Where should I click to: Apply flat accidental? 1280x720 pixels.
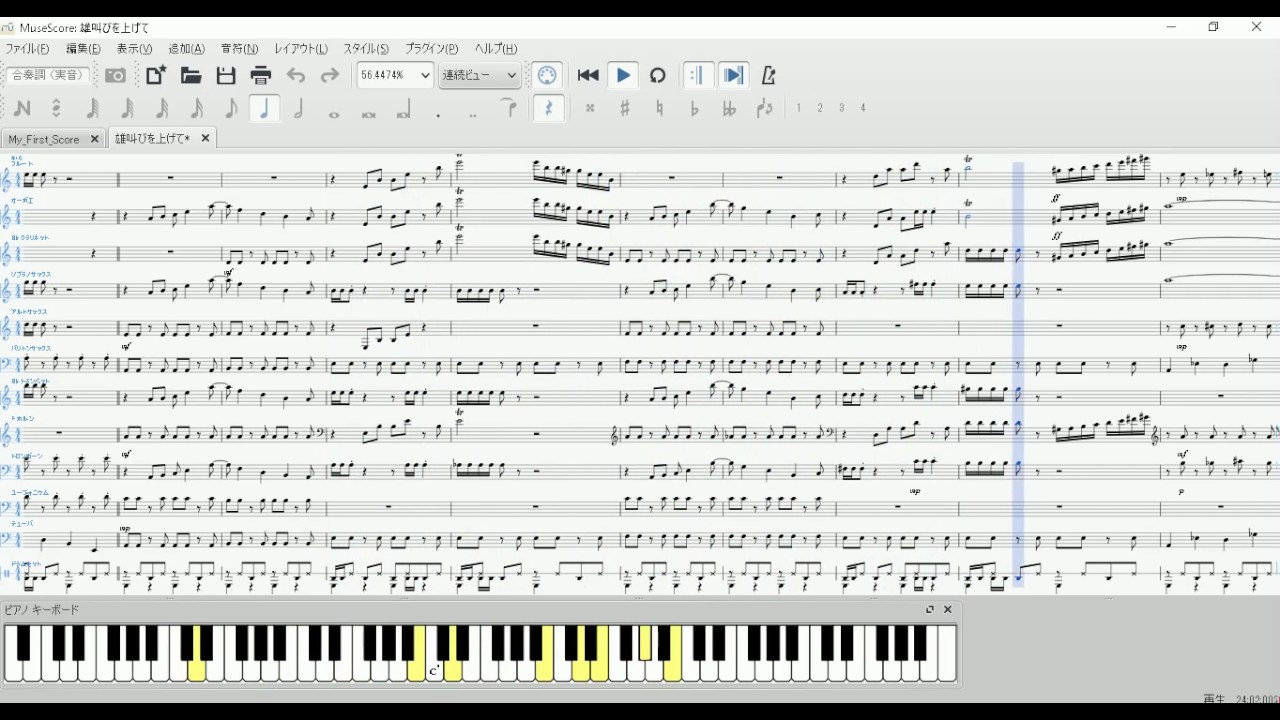pos(694,108)
